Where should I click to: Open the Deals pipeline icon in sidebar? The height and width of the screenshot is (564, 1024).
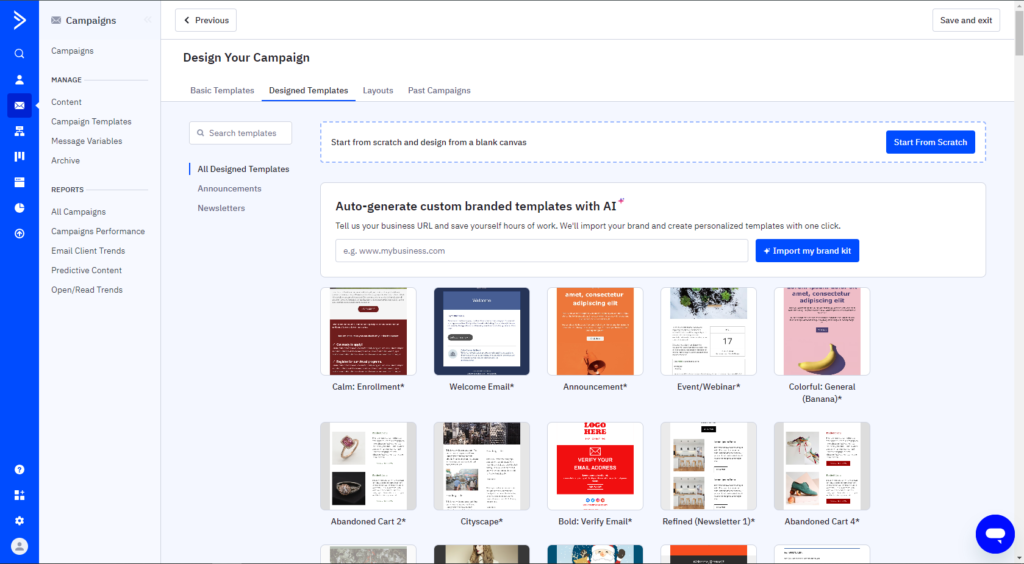pos(20,157)
